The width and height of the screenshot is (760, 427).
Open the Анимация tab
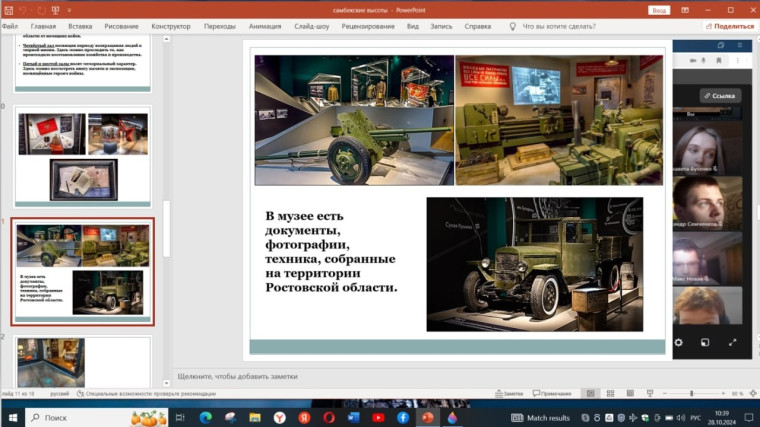coord(265,26)
